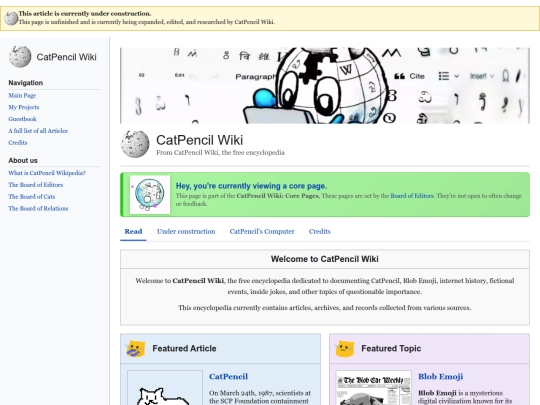Click the globe icon in the construction banner
The height and width of the screenshot is (405, 540).
point(11,18)
